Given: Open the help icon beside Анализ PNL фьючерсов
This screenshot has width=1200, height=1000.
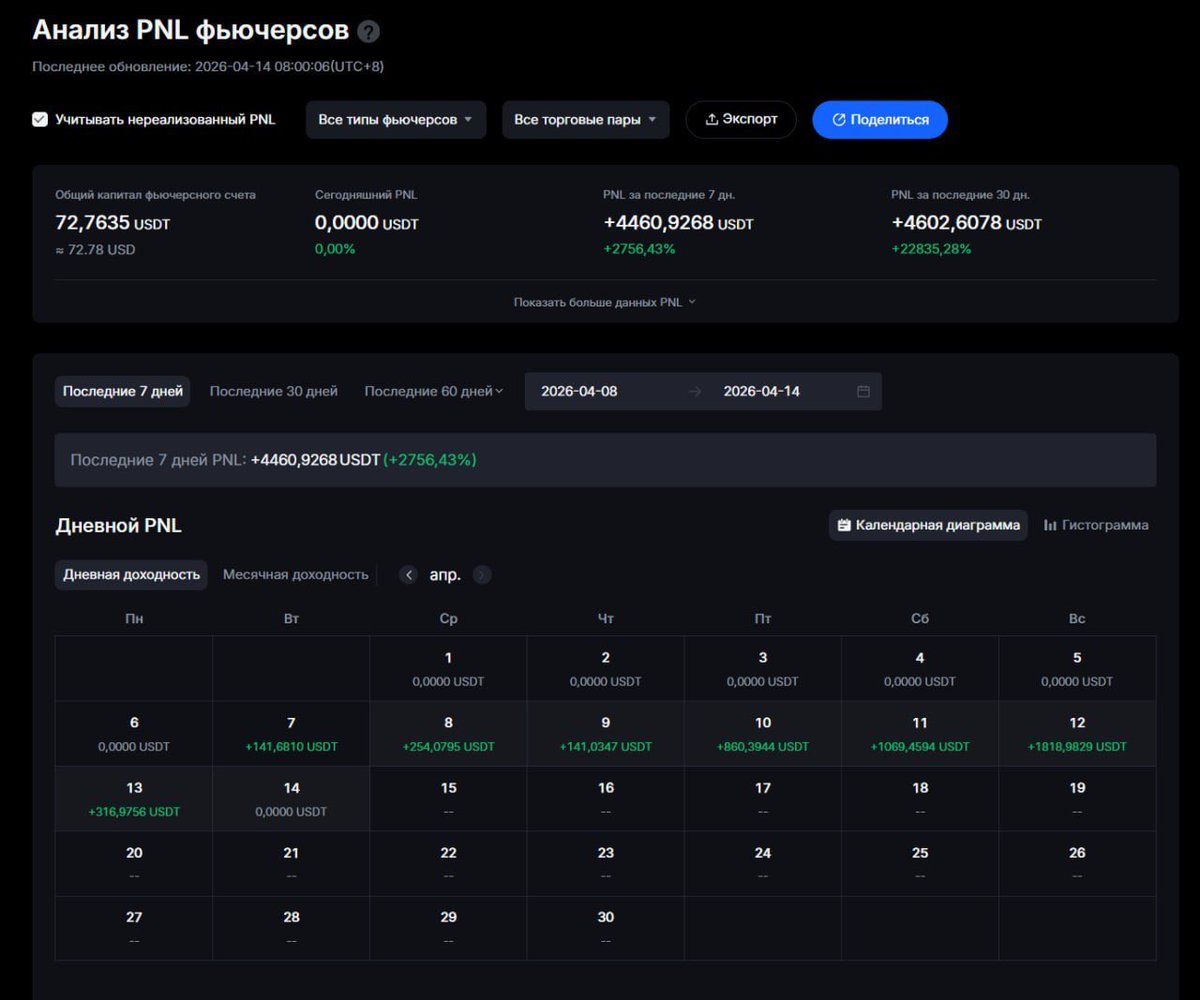Looking at the screenshot, I should 369,32.
